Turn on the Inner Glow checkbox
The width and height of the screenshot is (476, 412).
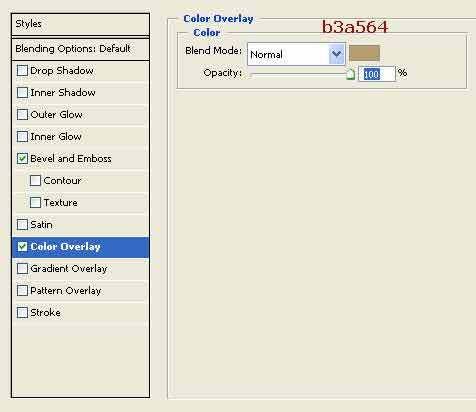(x=22, y=137)
